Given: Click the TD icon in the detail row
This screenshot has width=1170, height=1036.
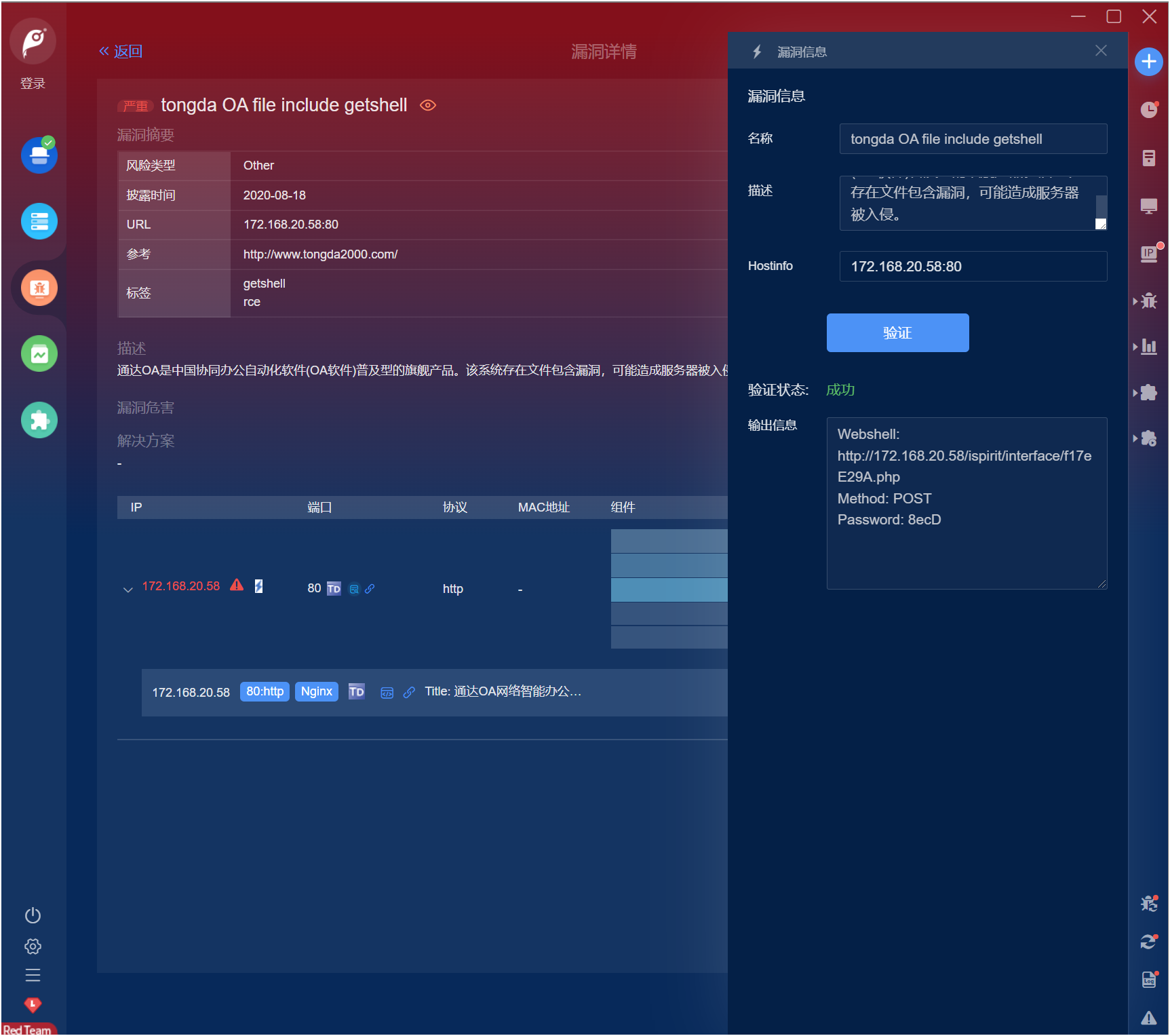Looking at the screenshot, I should (357, 691).
